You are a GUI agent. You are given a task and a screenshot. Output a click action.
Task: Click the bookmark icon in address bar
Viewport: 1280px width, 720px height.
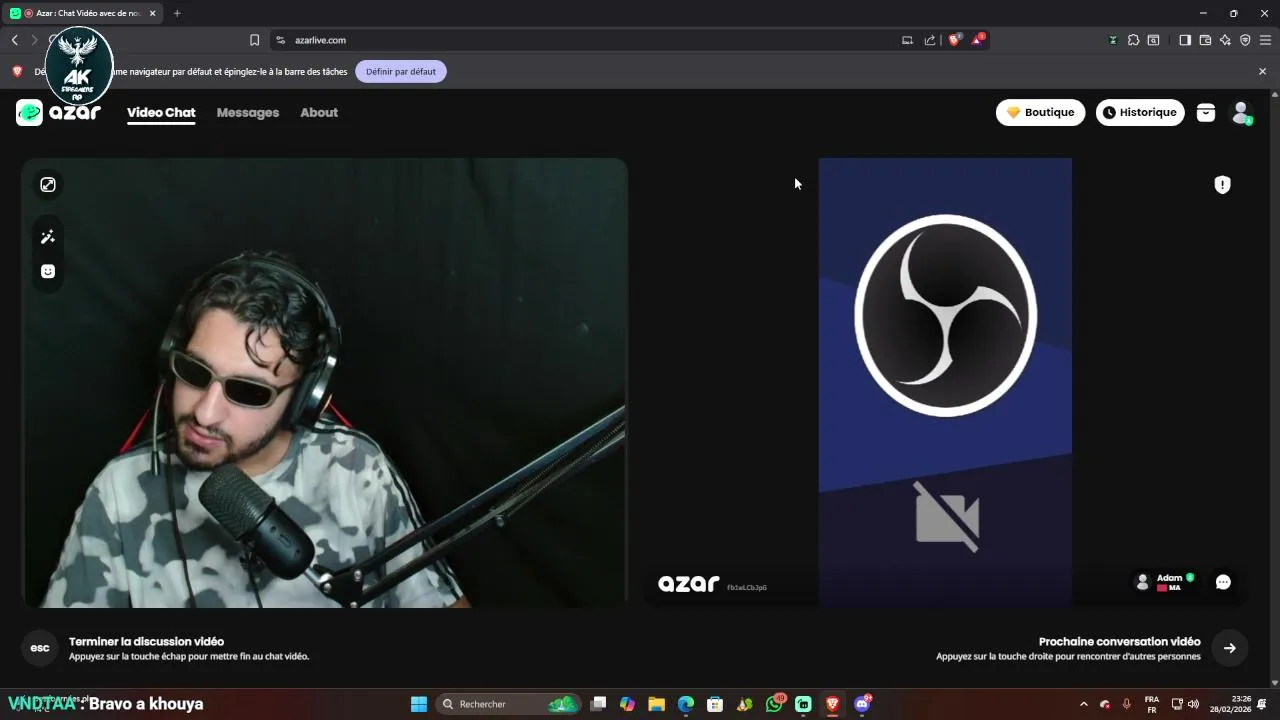[254, 40]
